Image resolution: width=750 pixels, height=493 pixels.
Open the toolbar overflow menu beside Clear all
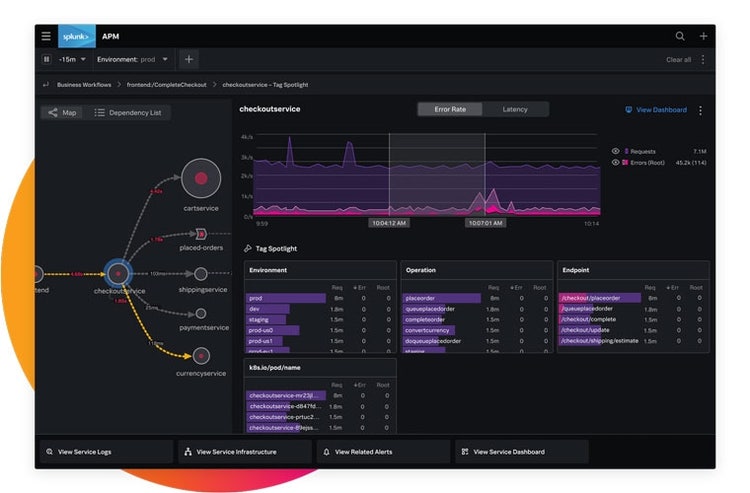[x=702, y=60]
